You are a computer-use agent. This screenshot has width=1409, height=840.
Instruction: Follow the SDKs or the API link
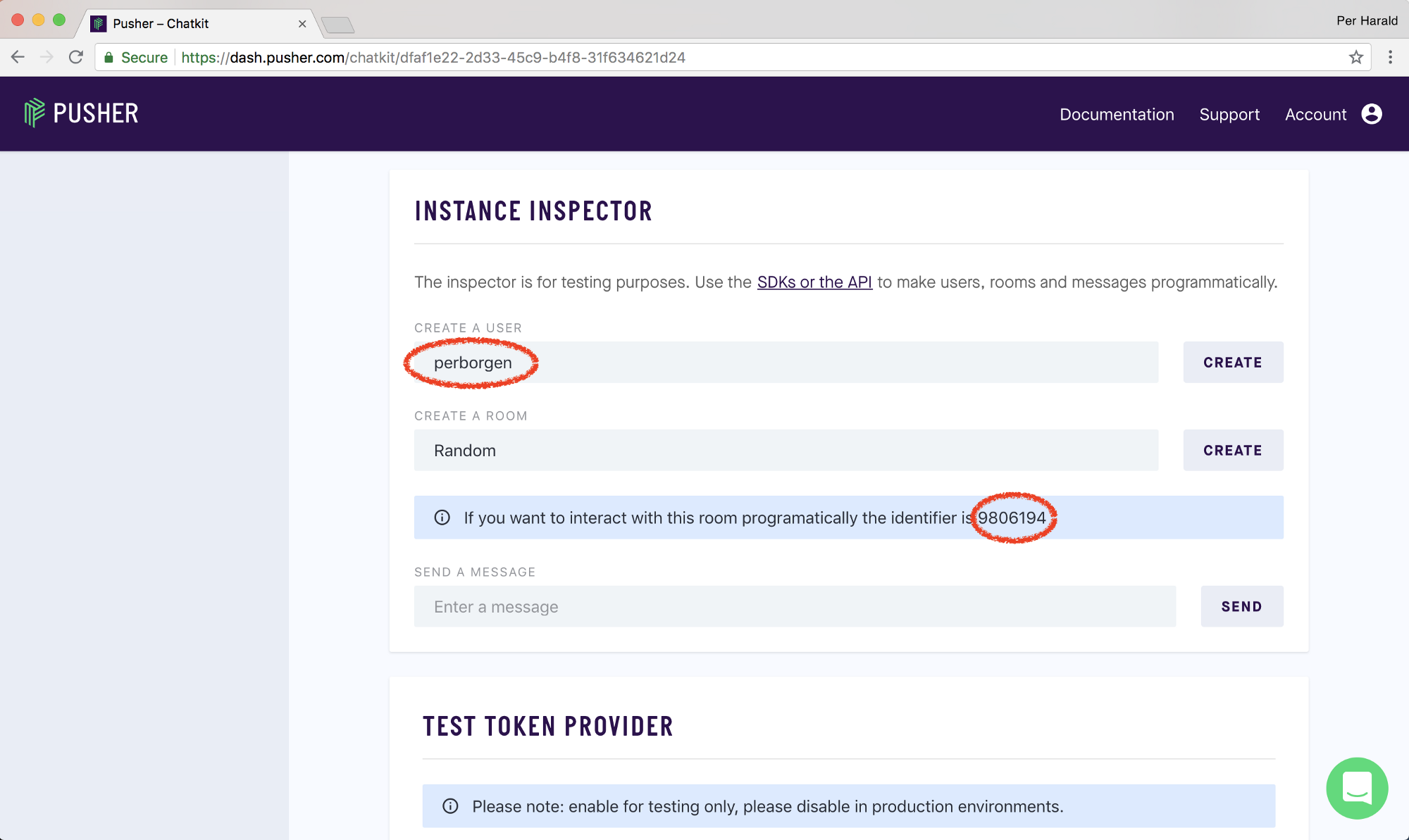(814, 282)
